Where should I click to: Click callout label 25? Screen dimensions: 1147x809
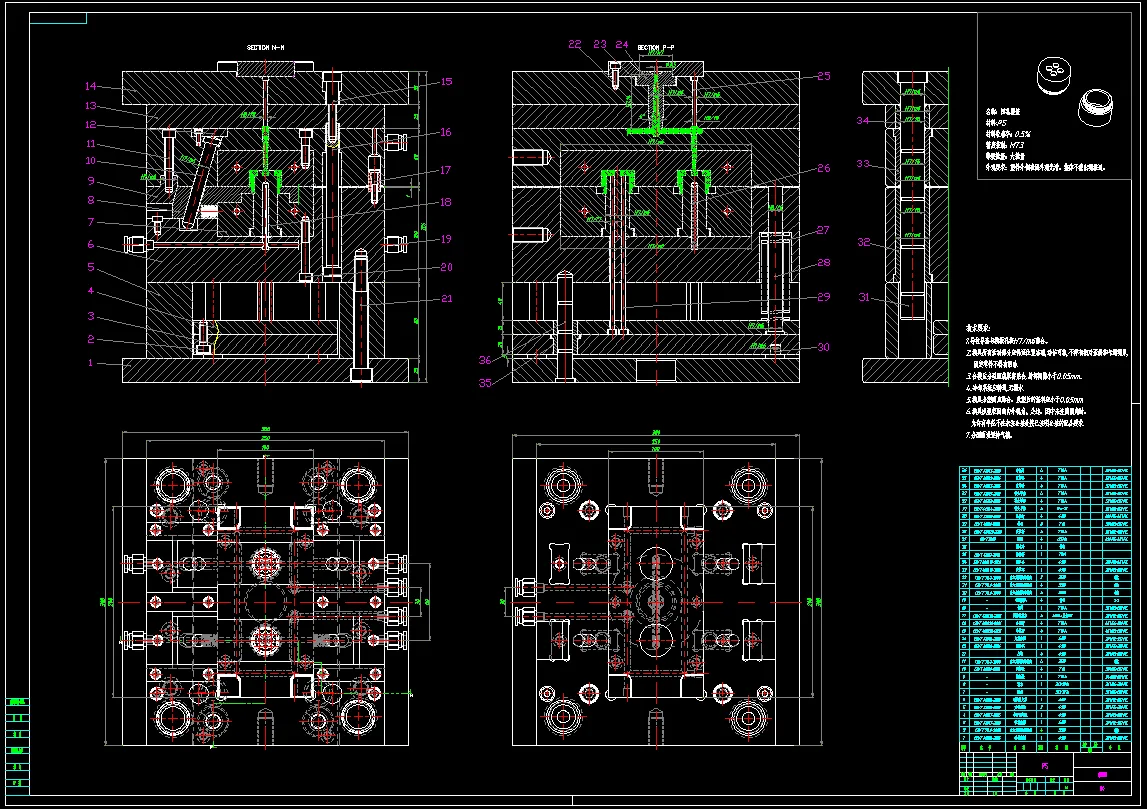pyautogui.click(x=824, y=76)
